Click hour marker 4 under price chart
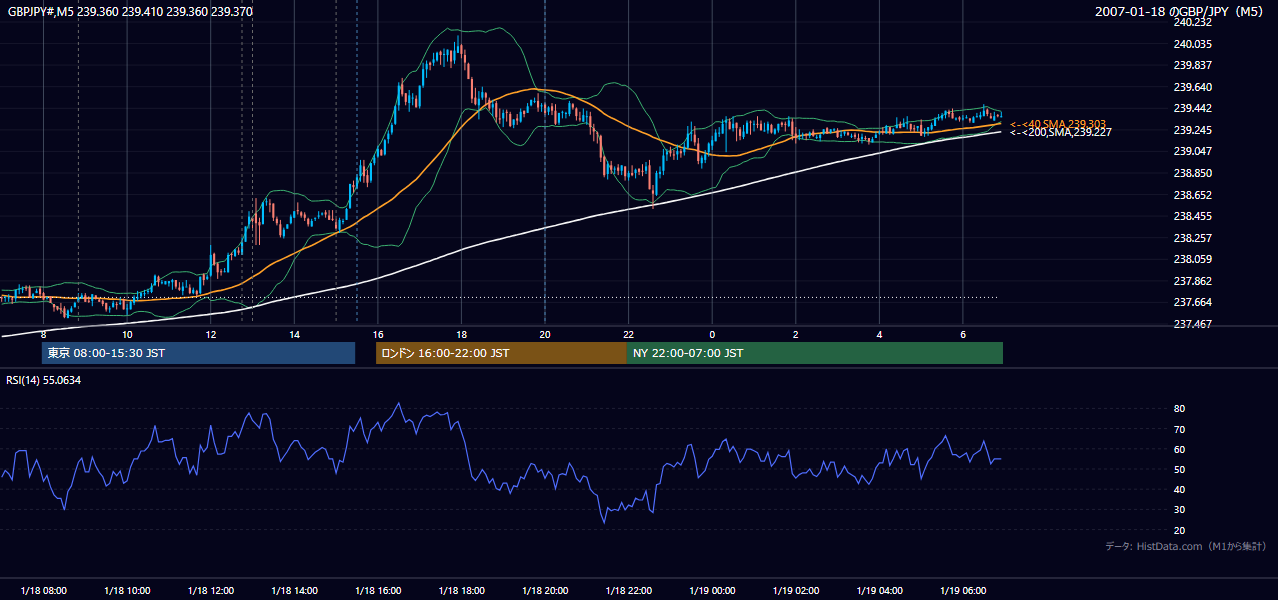This screenshot has height=600, width=1278. point(879,334)
